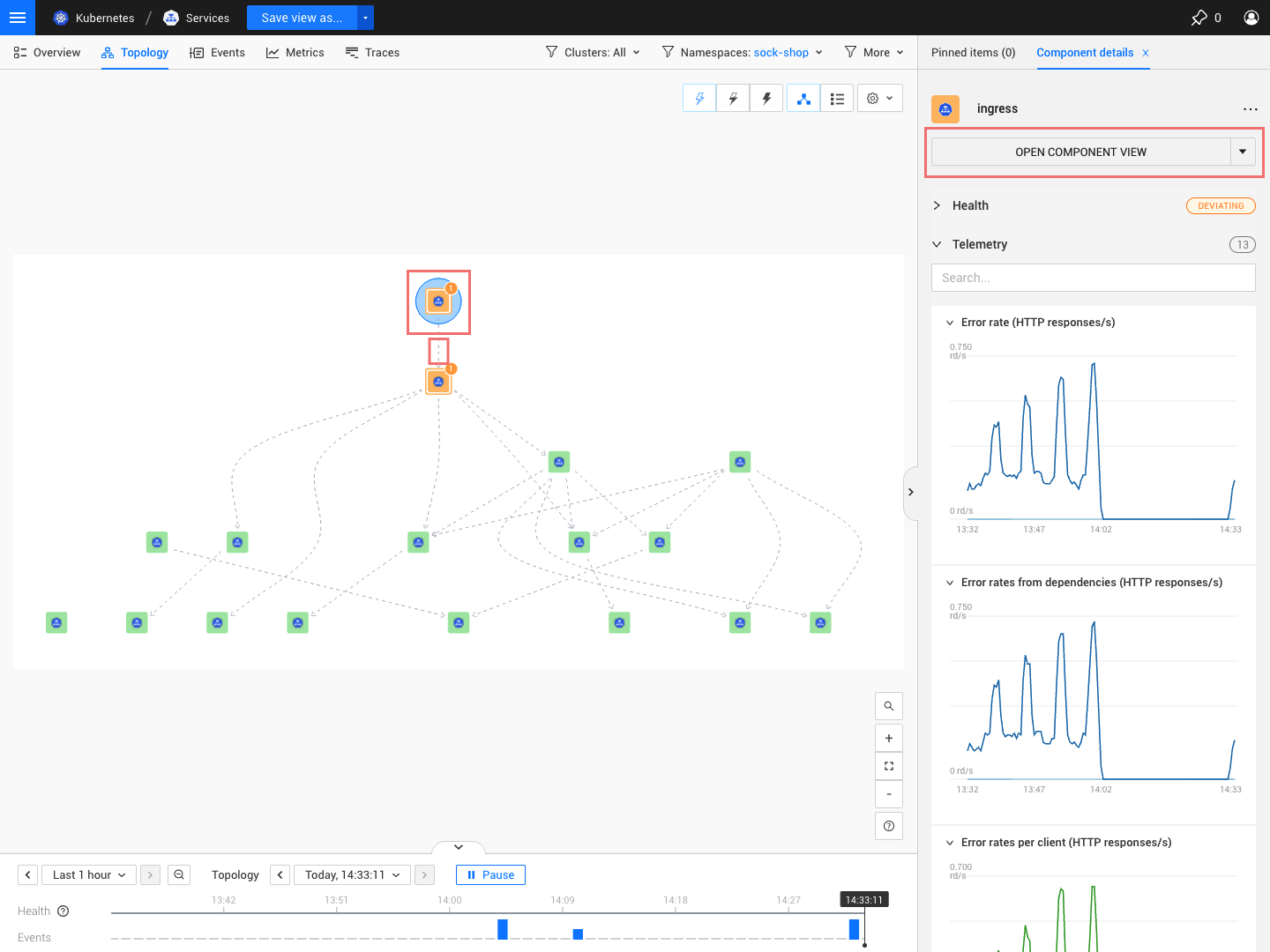The width and height of the screenshot is (1270, 952).
Task: Fit the topology graph to screen
Action: click(x=888, y=765)
